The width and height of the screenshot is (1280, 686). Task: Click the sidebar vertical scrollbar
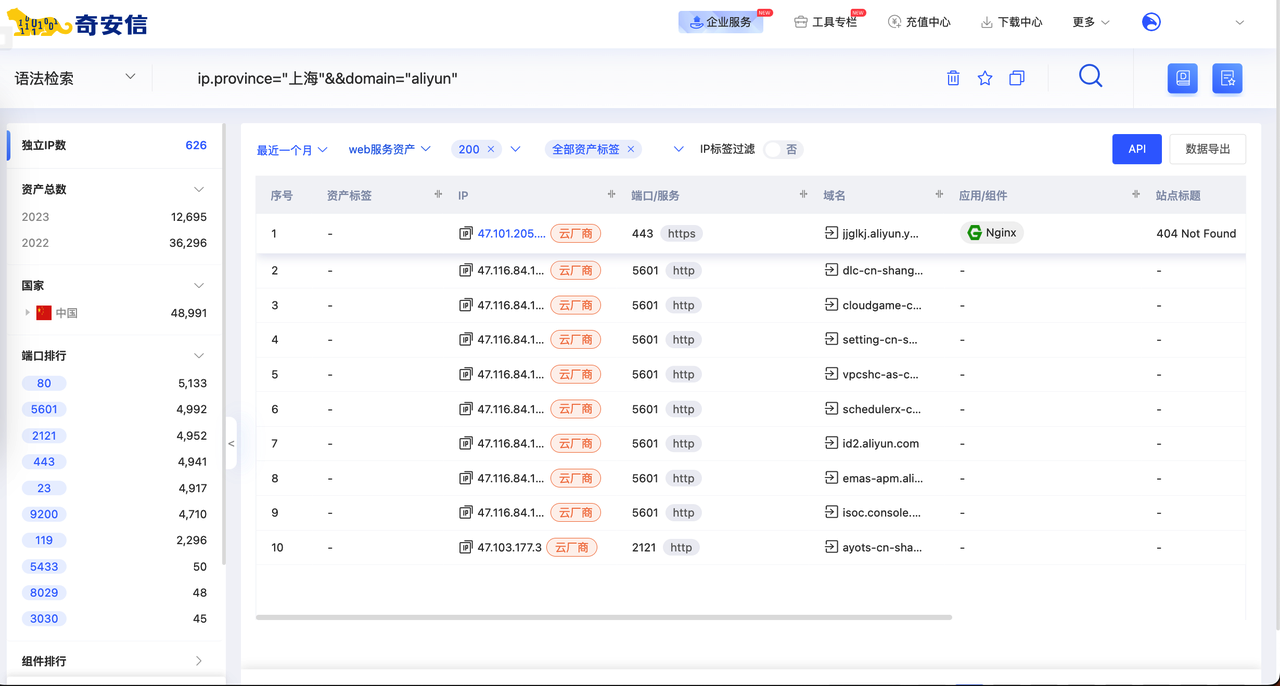point(223,345)
